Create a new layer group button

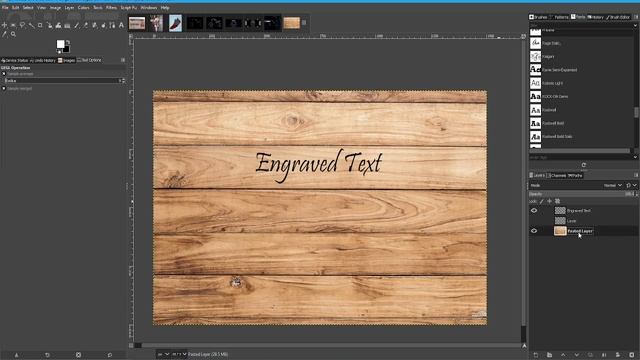[549, 355]
